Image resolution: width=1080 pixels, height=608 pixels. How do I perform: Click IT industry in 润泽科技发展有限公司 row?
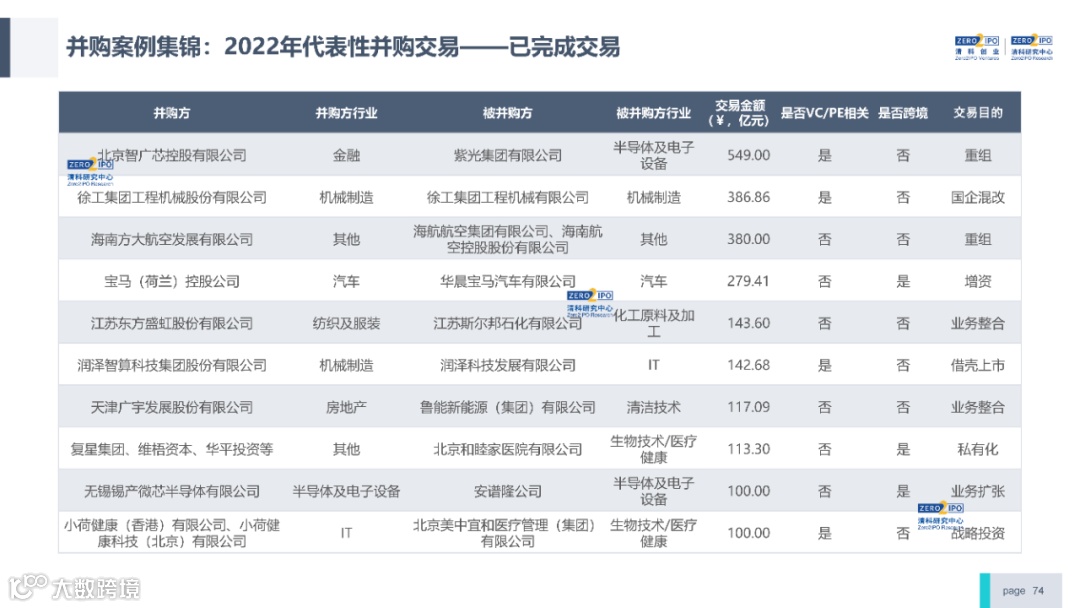[x=653, y=365]
